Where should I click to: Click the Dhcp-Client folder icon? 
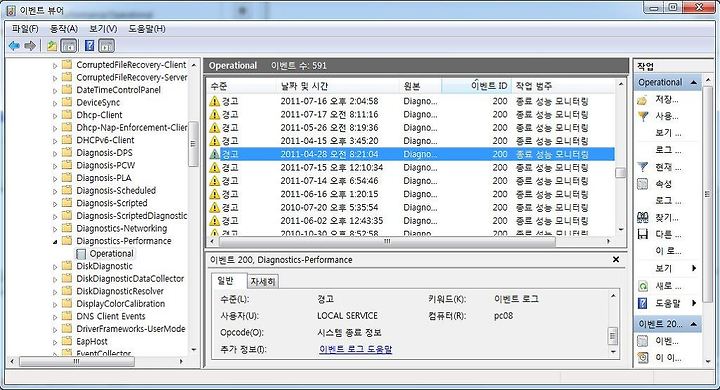coord(67,114)
